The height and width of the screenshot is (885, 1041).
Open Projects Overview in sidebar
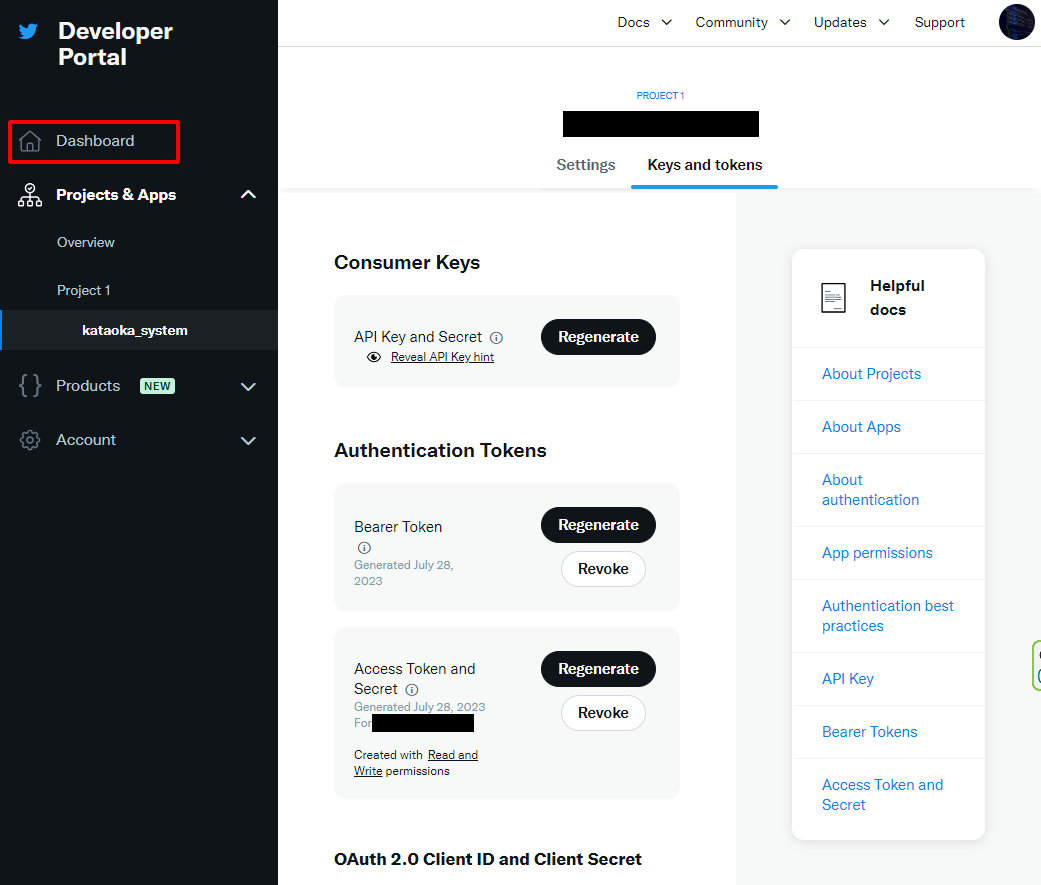[86, 242]
